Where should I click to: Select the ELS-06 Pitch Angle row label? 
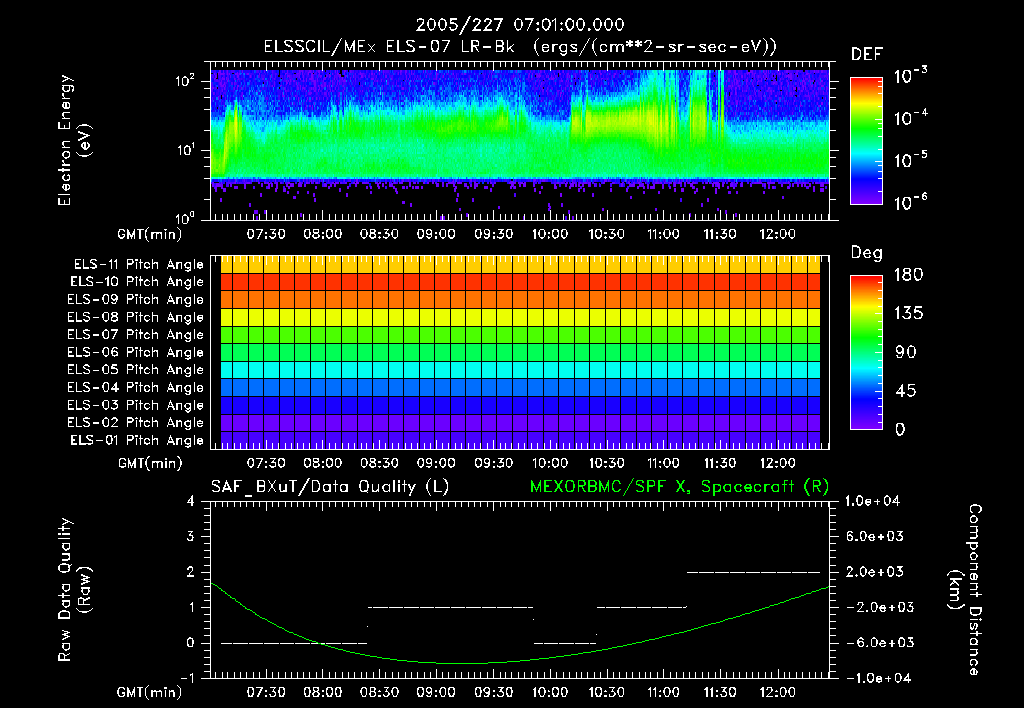pyautogui.click(x=135, y=352)
